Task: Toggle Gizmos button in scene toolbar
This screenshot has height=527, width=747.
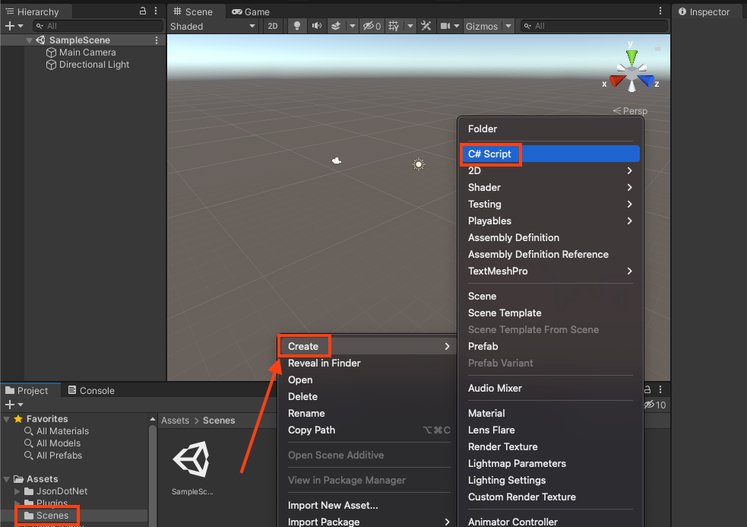Action: point(482,26)
